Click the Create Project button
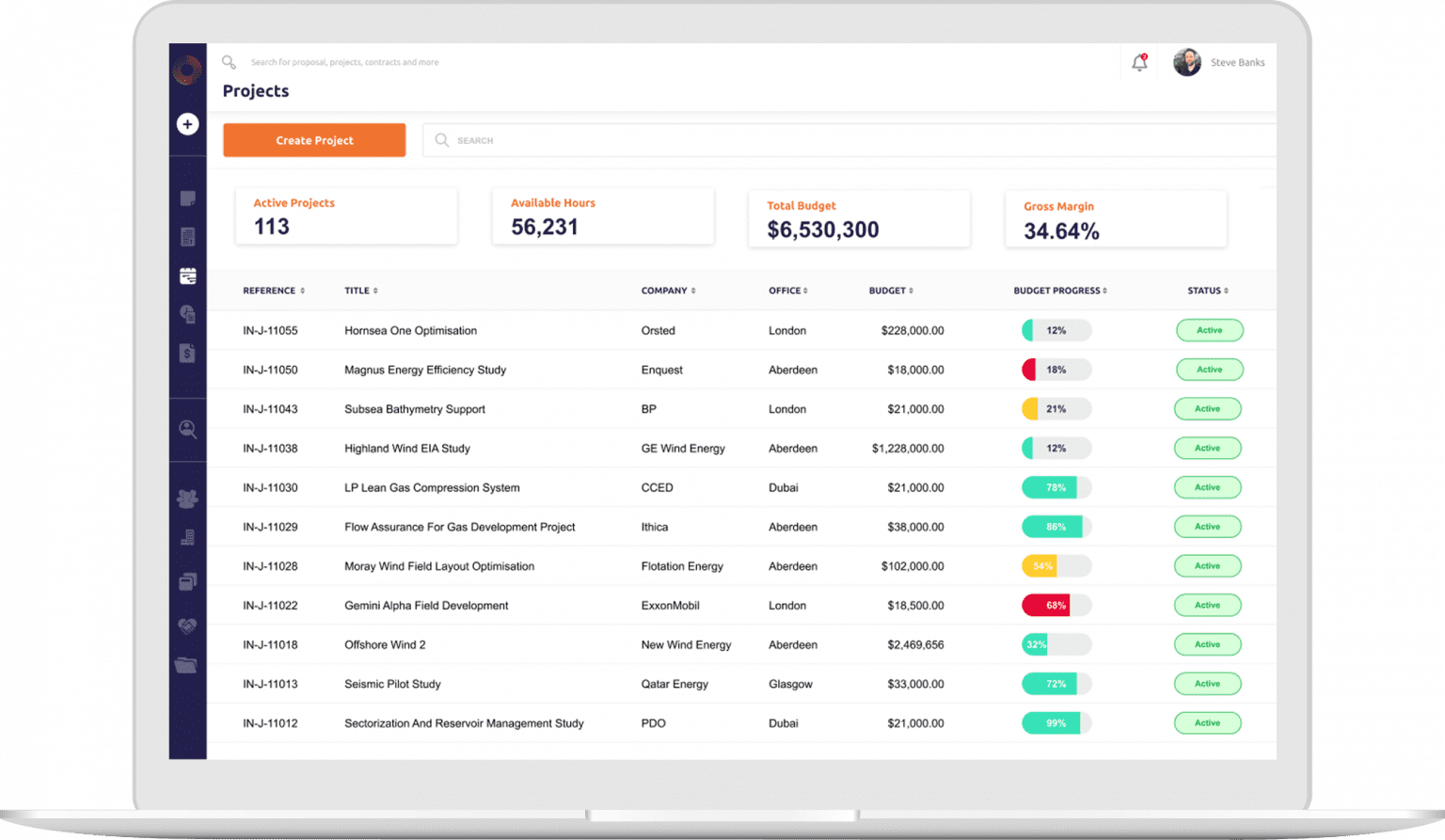The width and height of the screenshot is (1445, 840). tap(314, 140)
